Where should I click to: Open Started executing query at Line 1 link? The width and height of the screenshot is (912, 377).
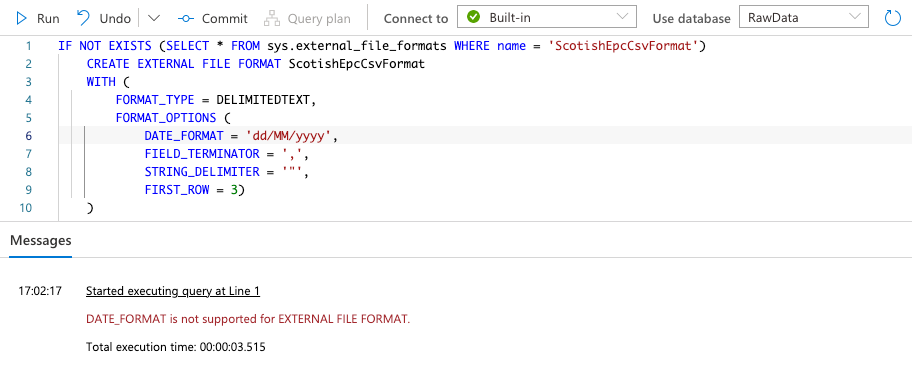tap(173, 291)
